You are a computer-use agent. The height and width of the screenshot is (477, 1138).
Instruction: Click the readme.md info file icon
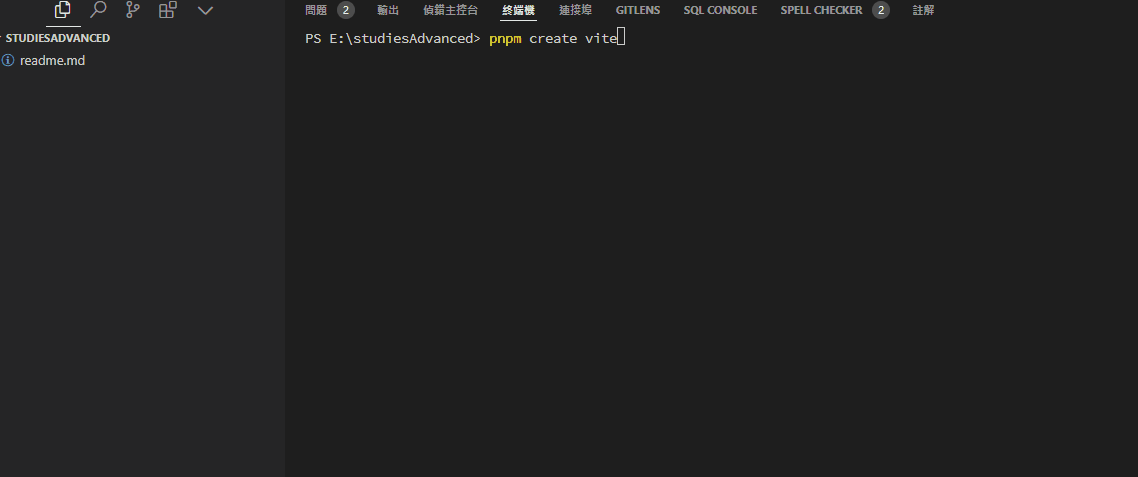tap(9, 61)
